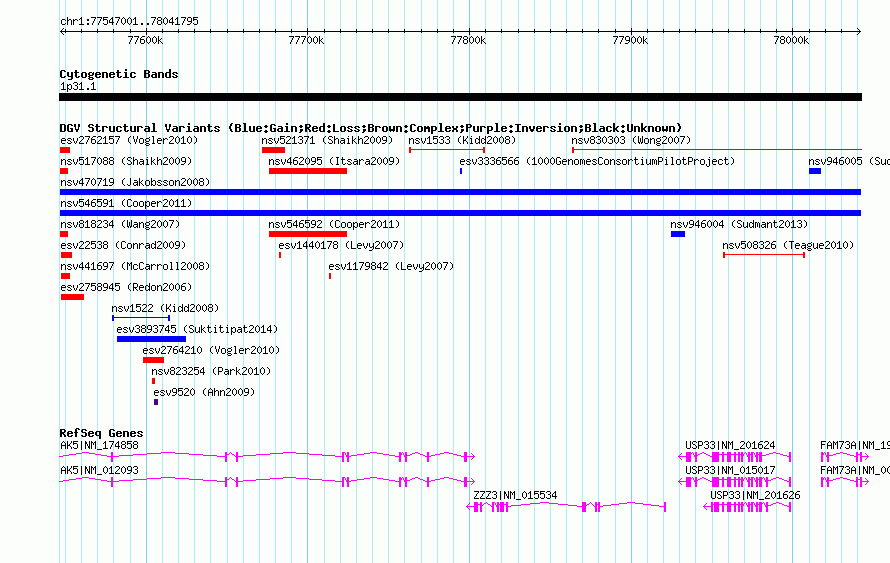Open the nsv818234 (Wang2007) label

(120, 224)
